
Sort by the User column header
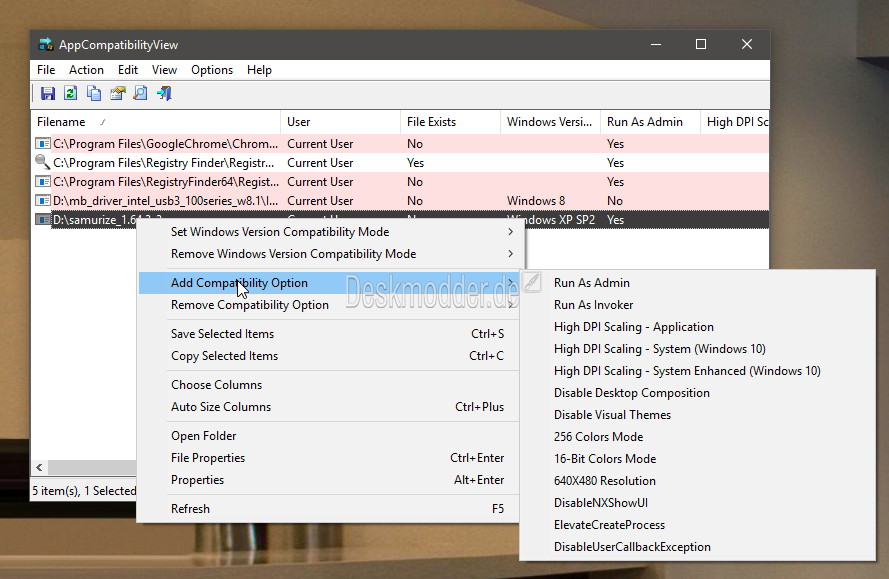tap(340, 122)
